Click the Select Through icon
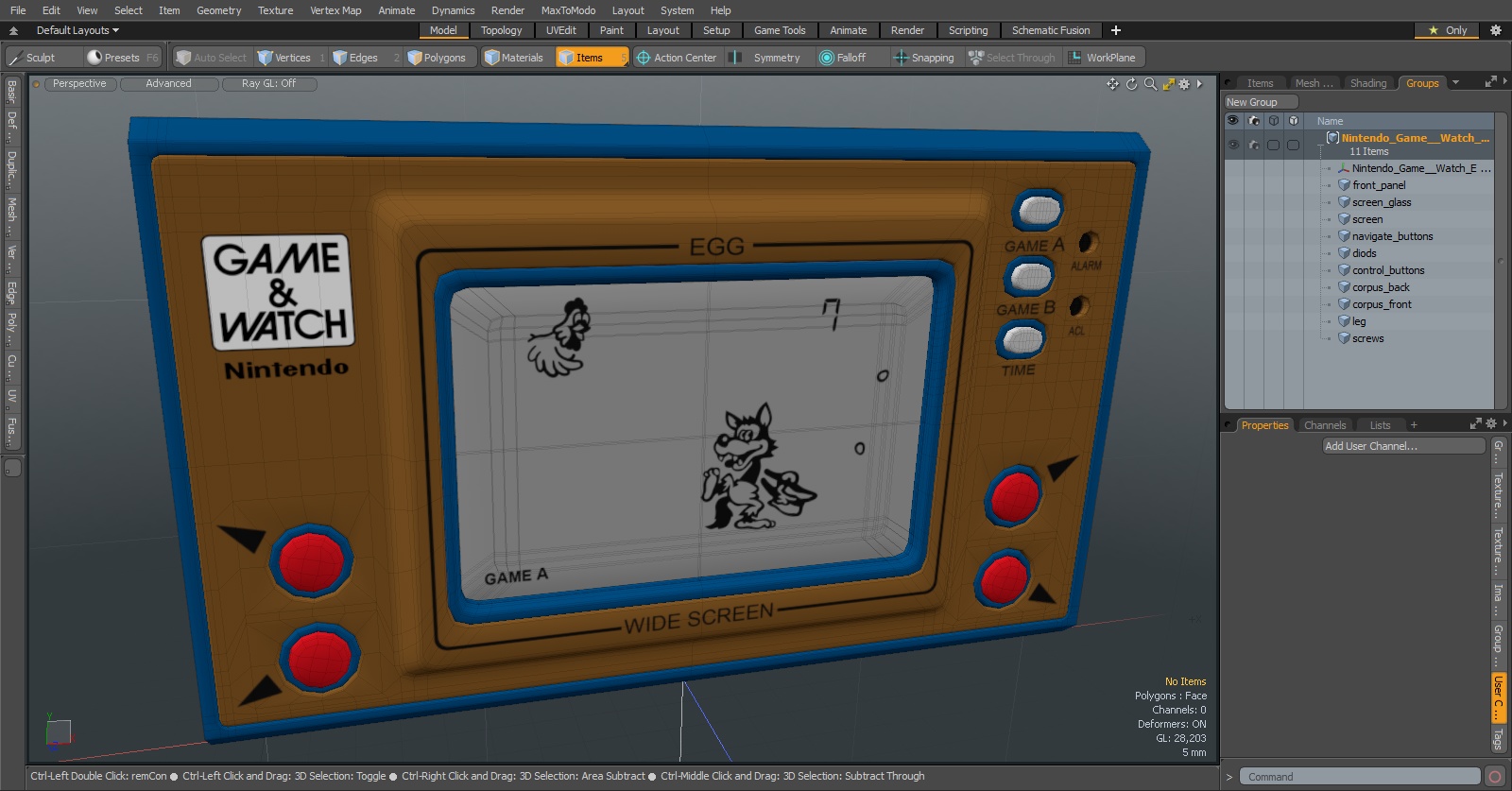The height and width of the screenshot is (791, 1512). pyautogui.click(x=976, y=58)
